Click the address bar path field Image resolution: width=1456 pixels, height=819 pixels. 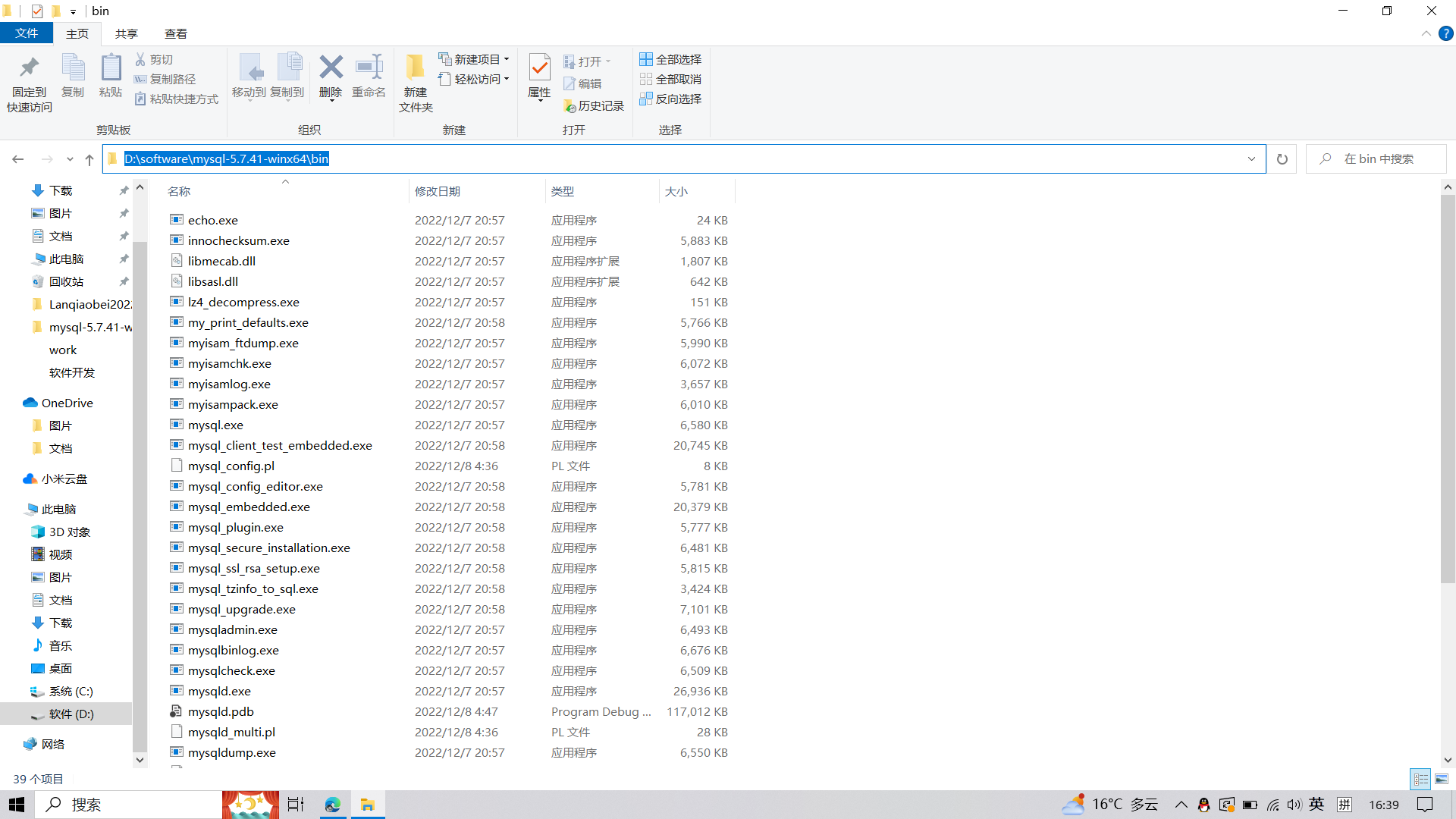(x=682, y=159)
